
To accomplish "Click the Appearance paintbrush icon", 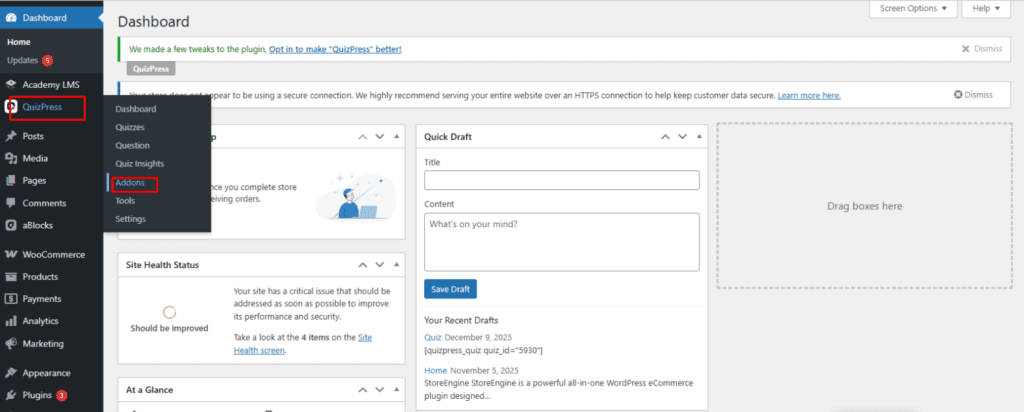I will click(x=11, y=373).
